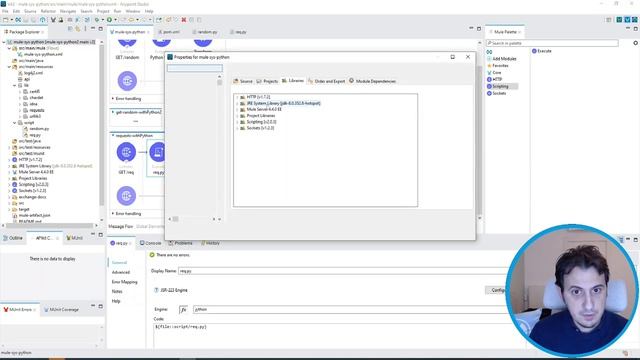Screen dimensions: 640x360
Task: Open the Problems tab
Action: [180, 243]
